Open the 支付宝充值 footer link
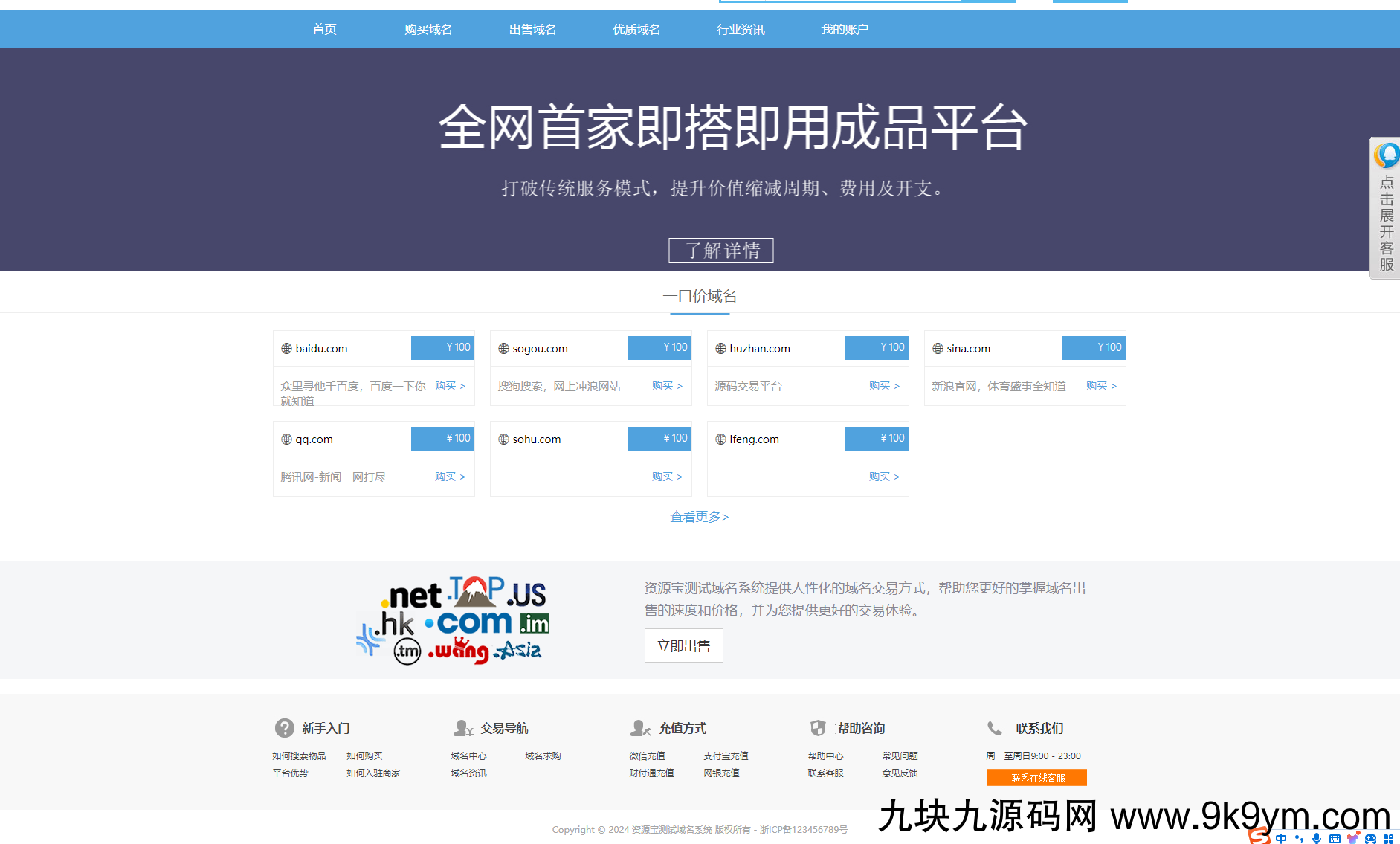This screenshot has width=1400, height=844. (726, 756)
